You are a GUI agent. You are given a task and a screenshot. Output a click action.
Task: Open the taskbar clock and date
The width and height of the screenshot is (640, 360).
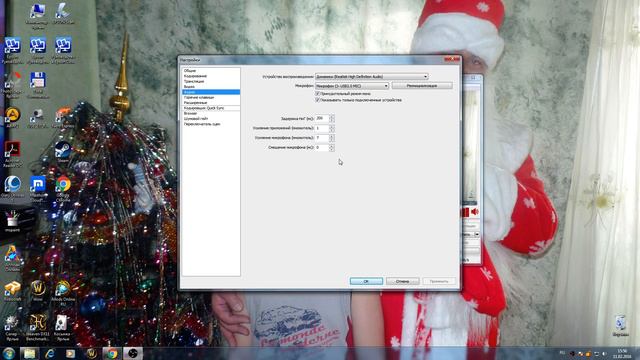click(622, 353)
